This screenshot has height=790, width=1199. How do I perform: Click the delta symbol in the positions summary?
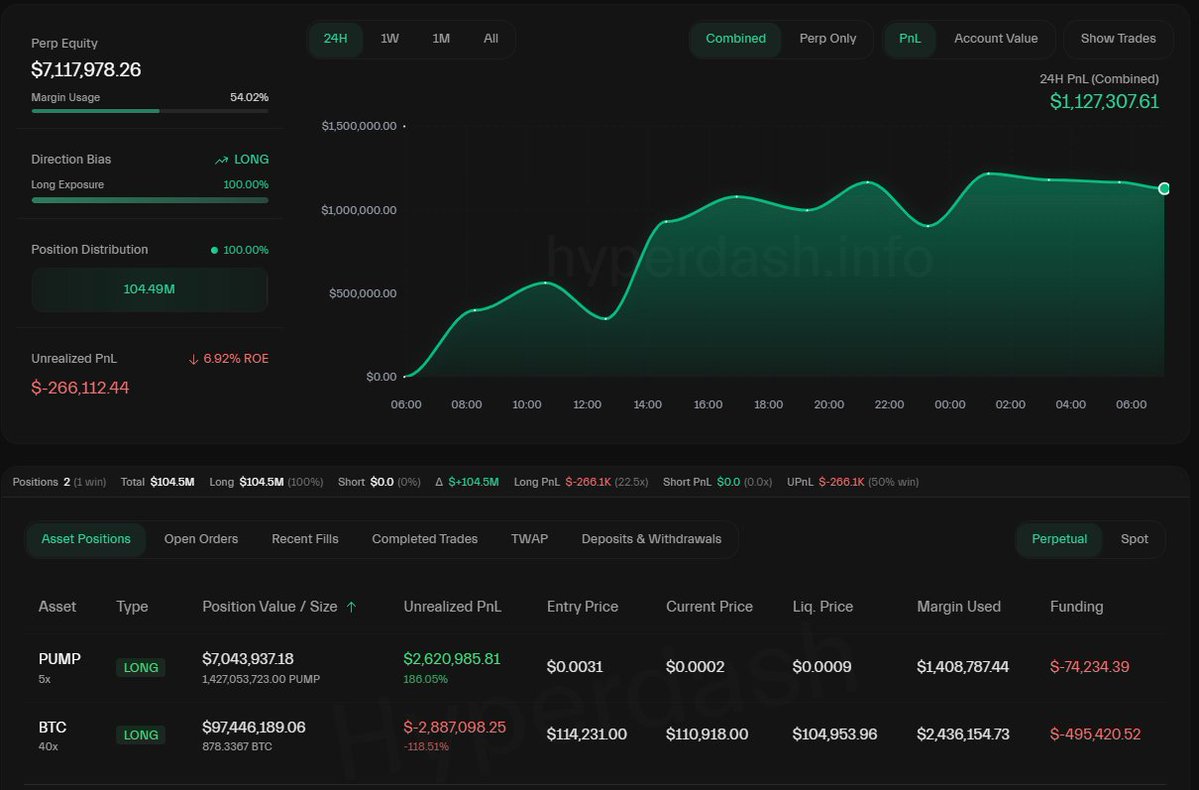pyautogui.click(x=439, y=483)
